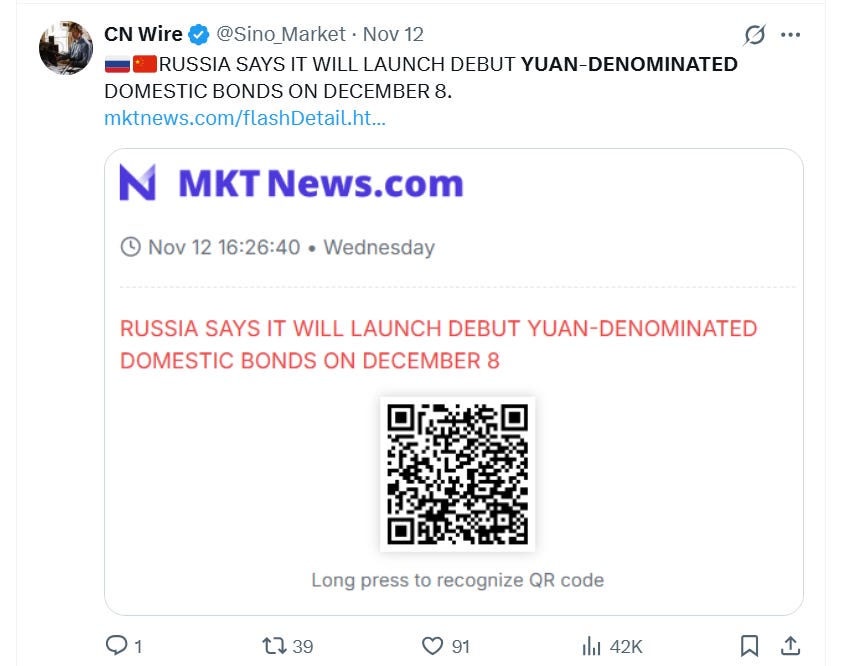The image size is (861, 666).
Task: Bookmark this post
Action: (749, 646)
